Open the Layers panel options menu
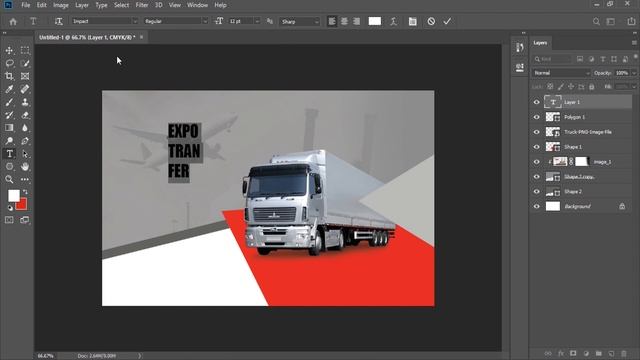The width and height of the screenshot is (640, 360). [x=634, y=43]
